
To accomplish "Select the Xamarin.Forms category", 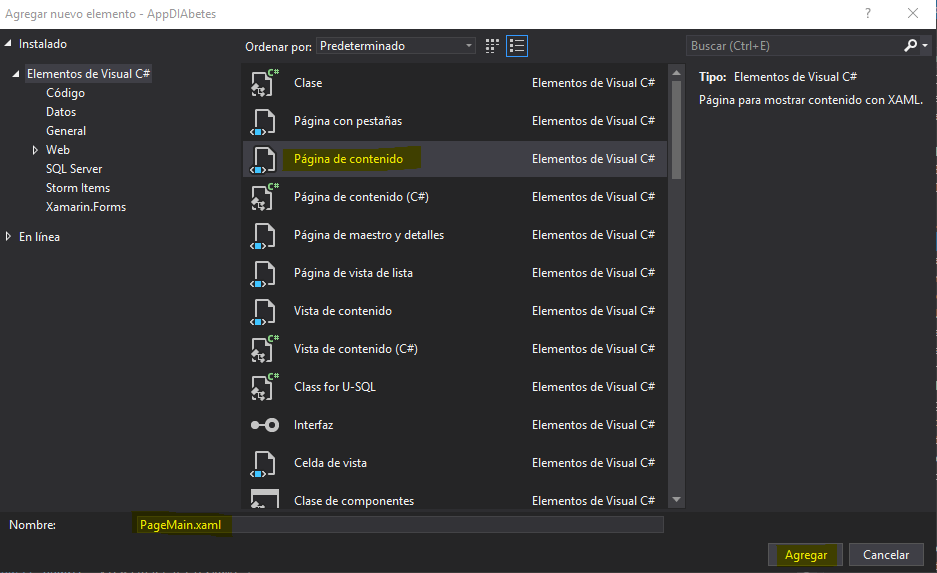I will (86, 207).
